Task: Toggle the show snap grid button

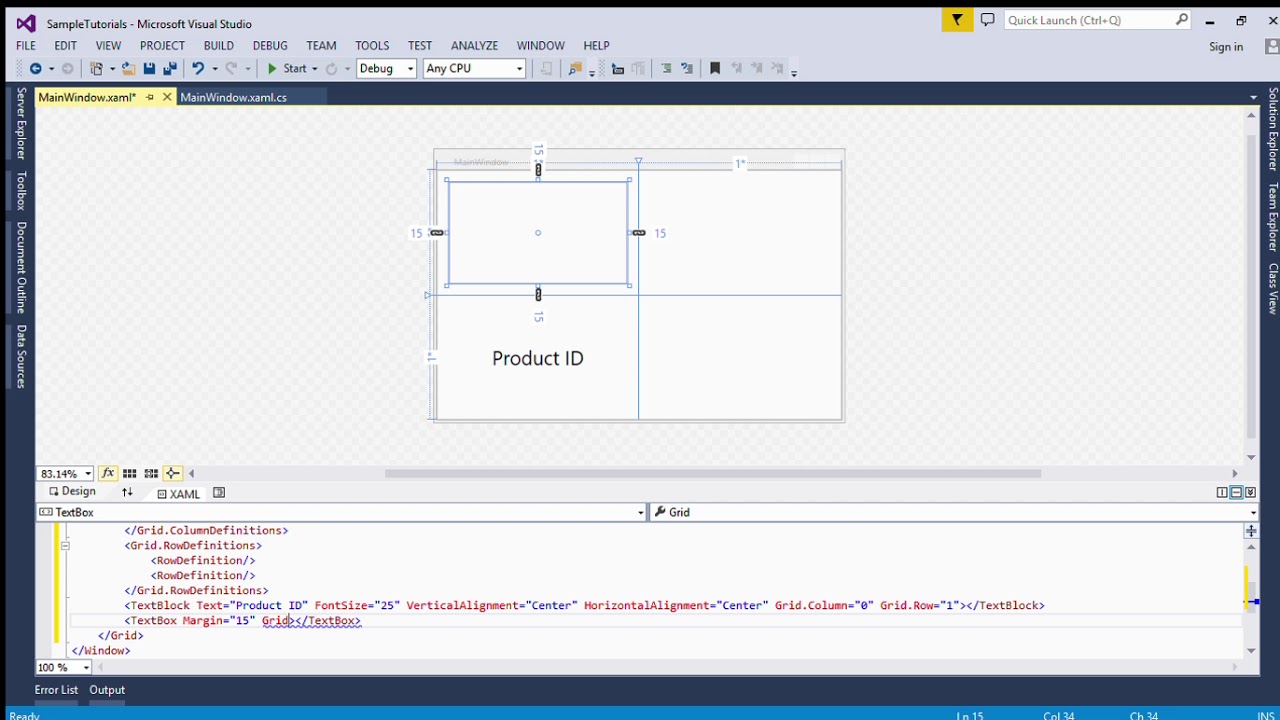Action: (x=129, y=473)
